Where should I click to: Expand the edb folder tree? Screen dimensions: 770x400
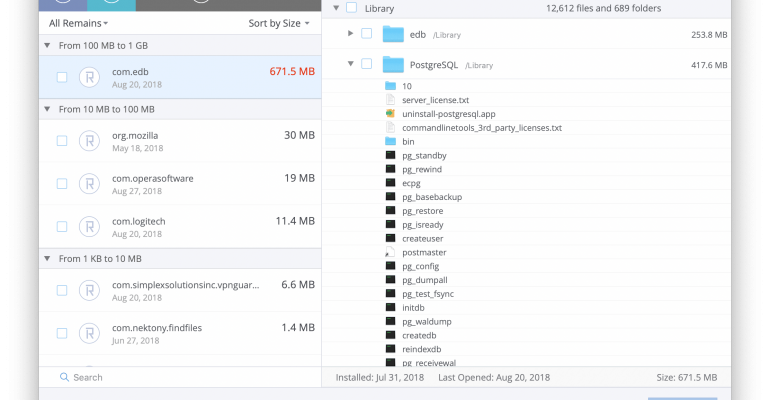tap(350, 34)
